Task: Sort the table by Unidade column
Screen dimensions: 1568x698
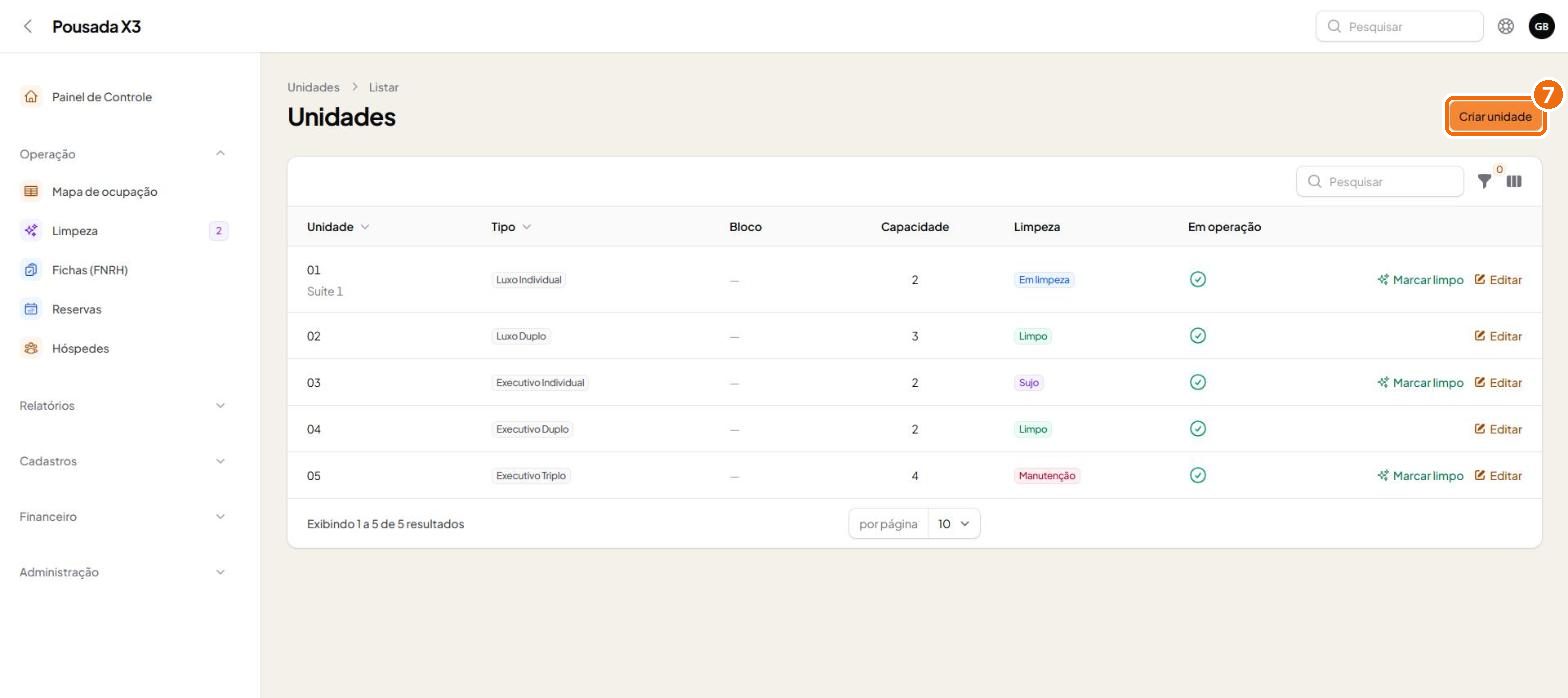Action: click(x=338, y=227)
